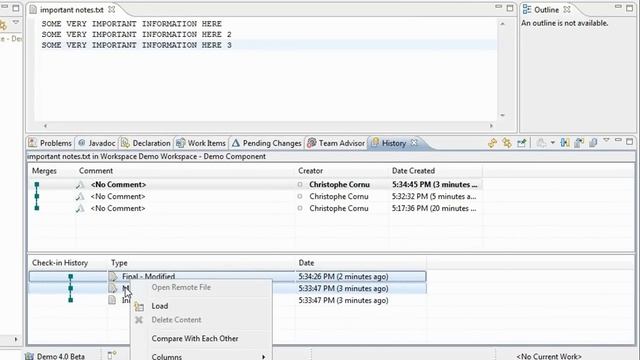Click the pin/edit view icon in History toolbar
The image size is (640, 360).
(x=522, y=143)
